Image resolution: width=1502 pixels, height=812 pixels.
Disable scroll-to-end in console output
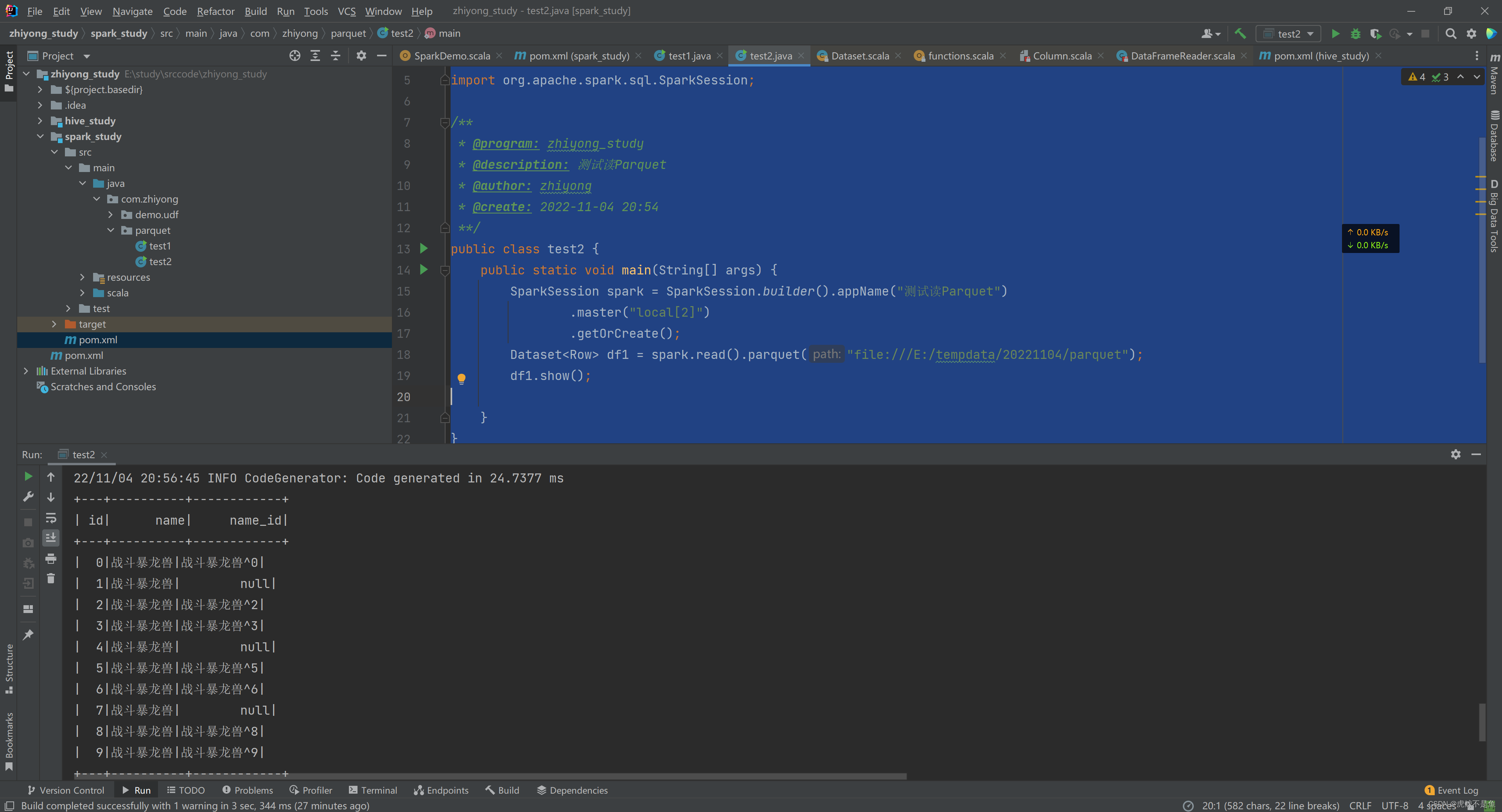click(51, 538)
